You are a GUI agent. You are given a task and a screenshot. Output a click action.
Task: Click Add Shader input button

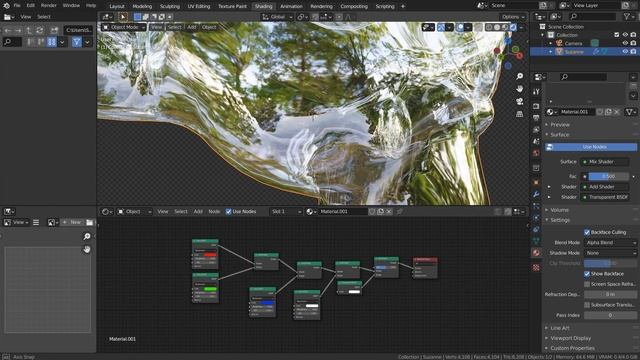[x=605, y=187]
